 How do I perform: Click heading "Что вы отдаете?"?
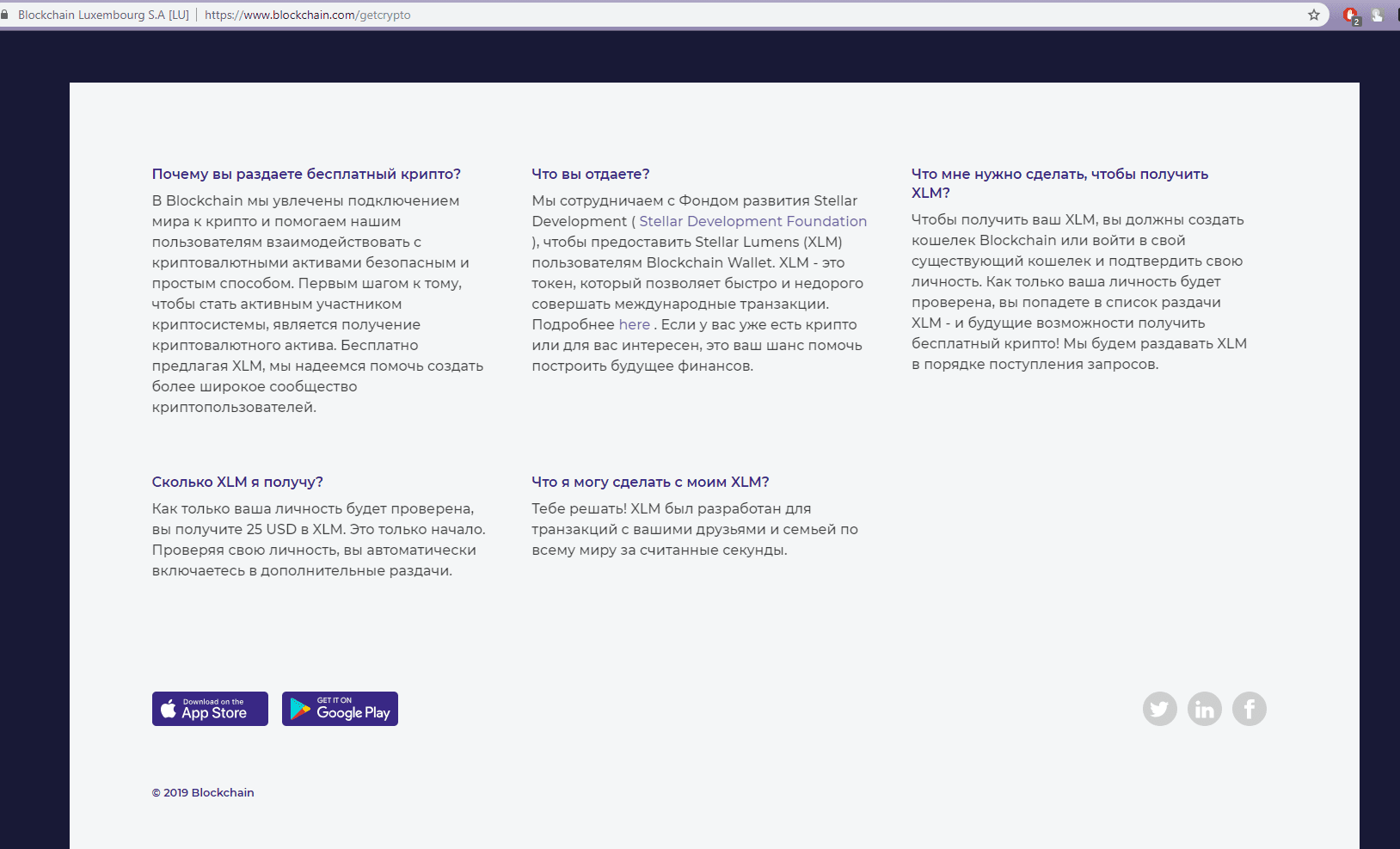click(590, 174)
